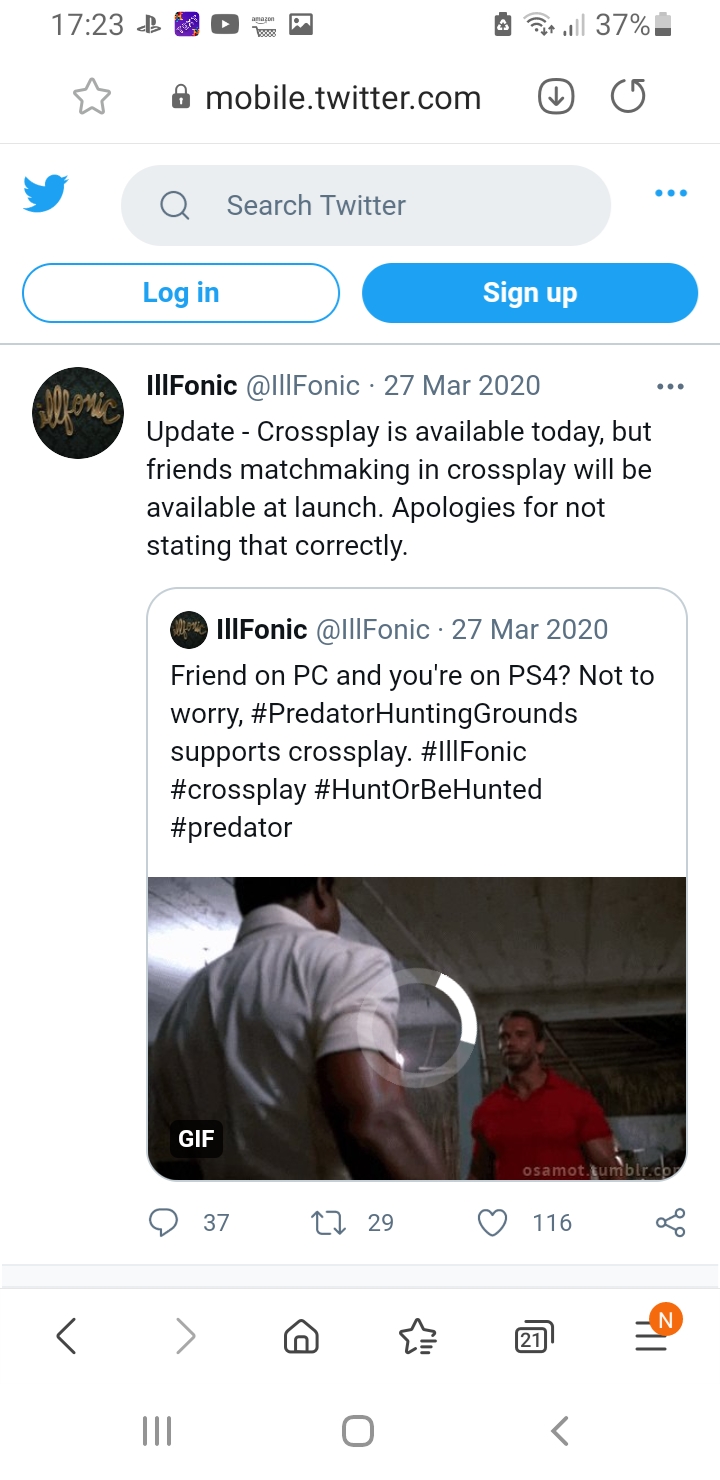Focus the Search Twitter field
The width and height of the screenshot is (720, 1480).
click(x=365, y=205)
